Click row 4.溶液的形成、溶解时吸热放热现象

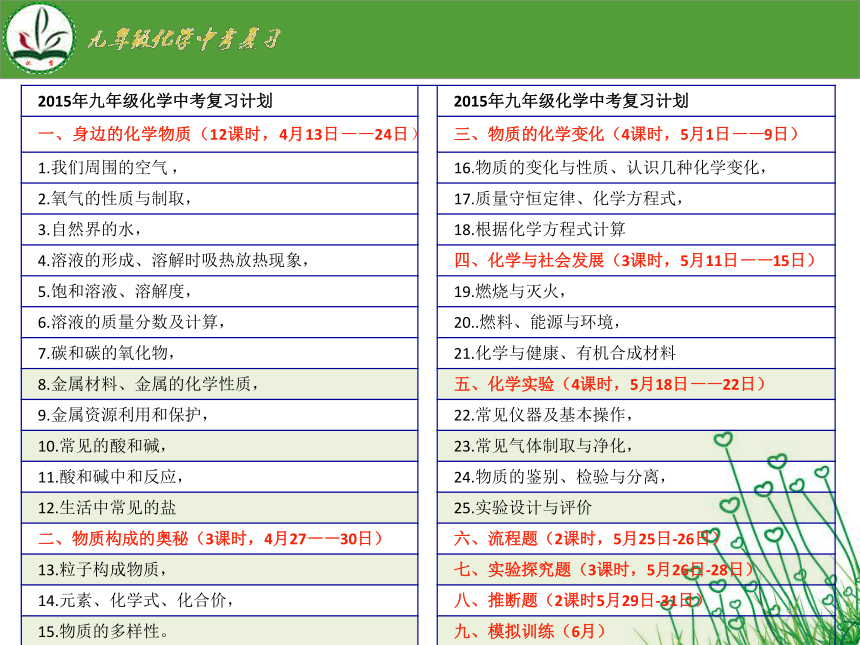pyautogui.click(x=219, y=261)
